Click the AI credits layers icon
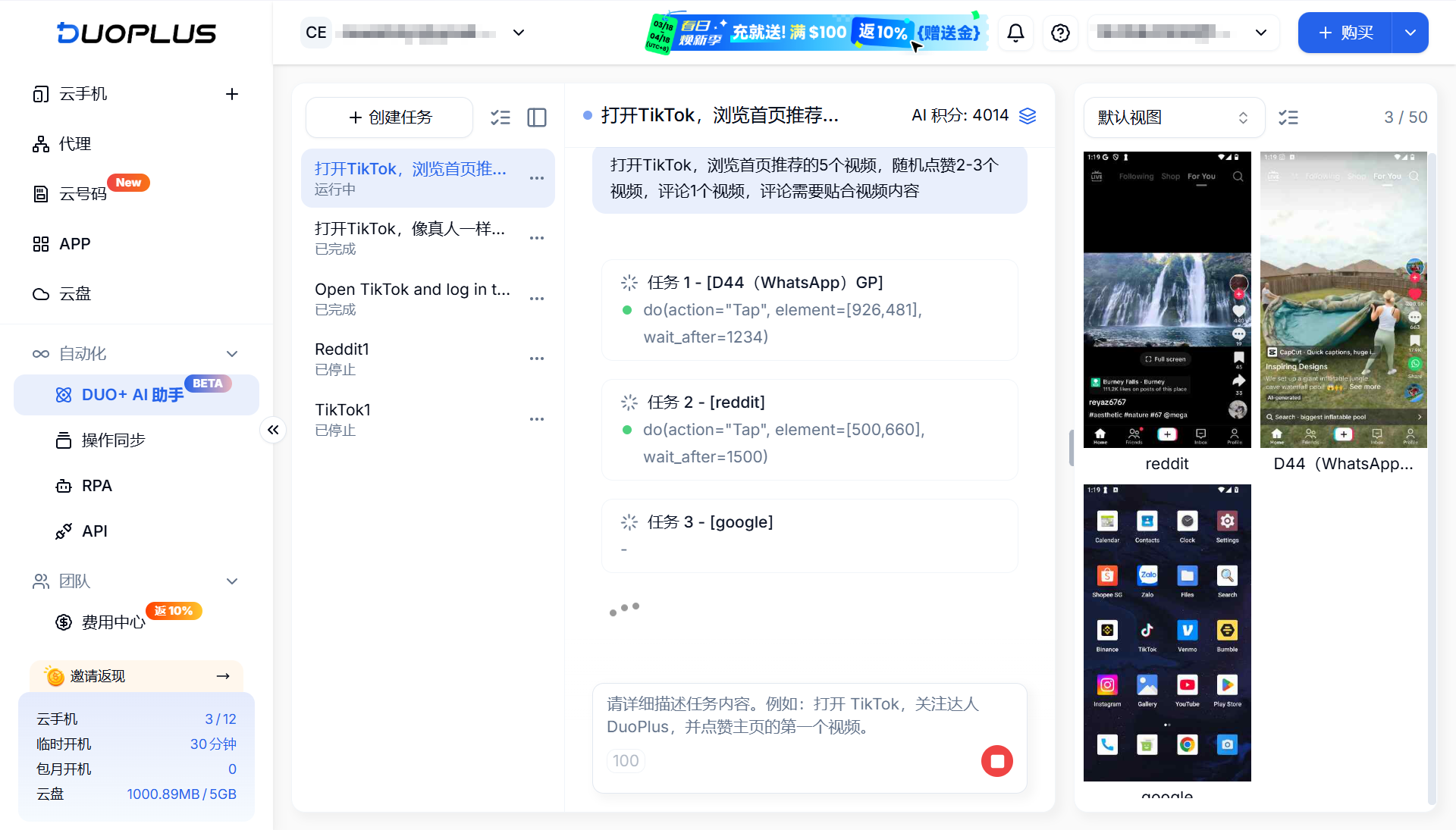This screenshot has height=830, width=1456. pos(1028,115)
